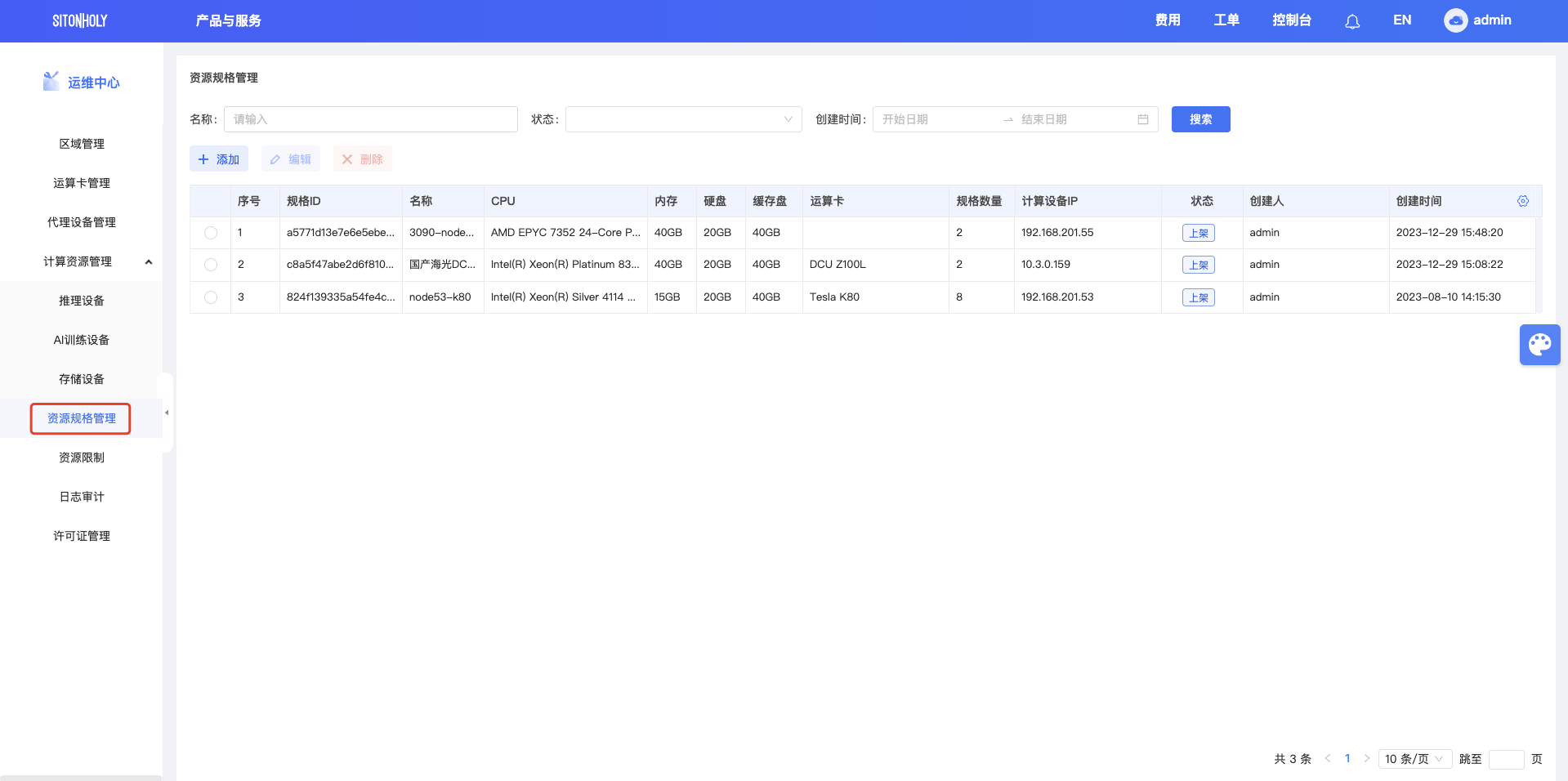Go to 区域管理 in sidebar
The height and width of the screenshot is (781, 1568).
(x=82, y=144)
